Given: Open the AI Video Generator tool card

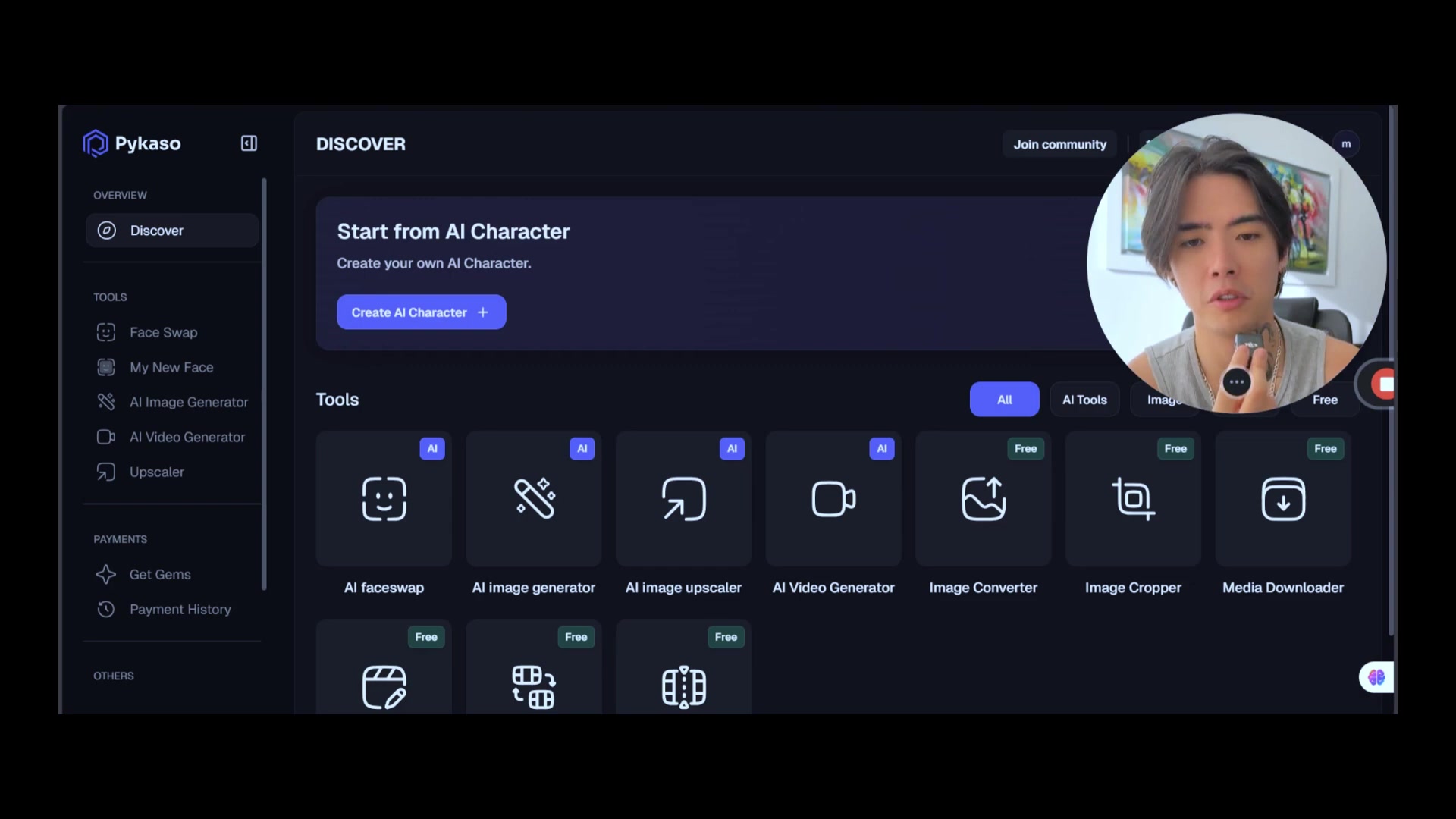Looking at the screenshot, I should [x=833, y=499].
